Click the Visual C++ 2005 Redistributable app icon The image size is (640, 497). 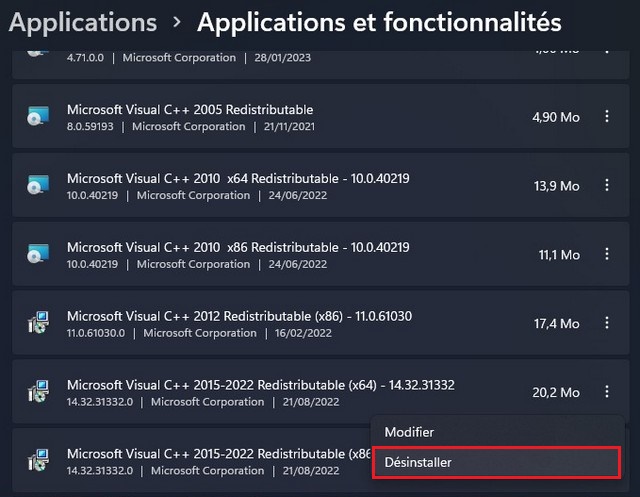click(x=38, y=116)
